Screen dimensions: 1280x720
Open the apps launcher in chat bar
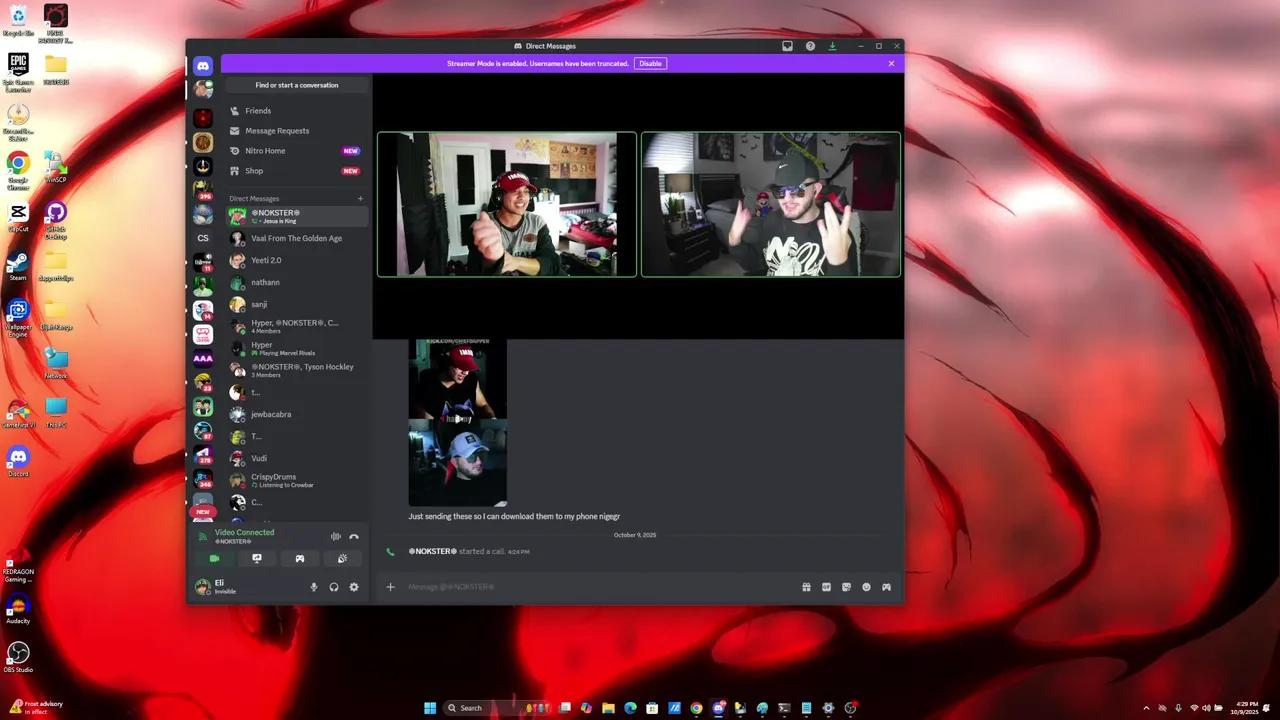[886, 587]
